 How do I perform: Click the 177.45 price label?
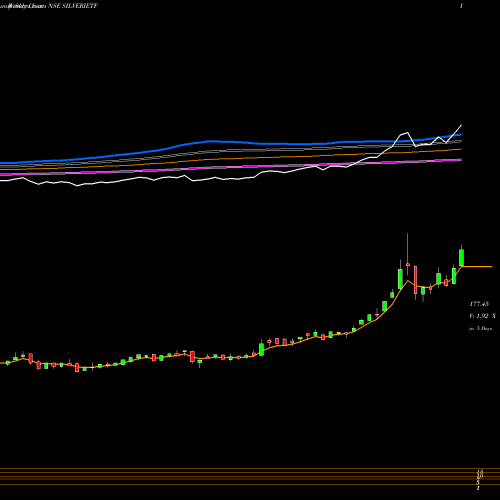pos(479,304)
